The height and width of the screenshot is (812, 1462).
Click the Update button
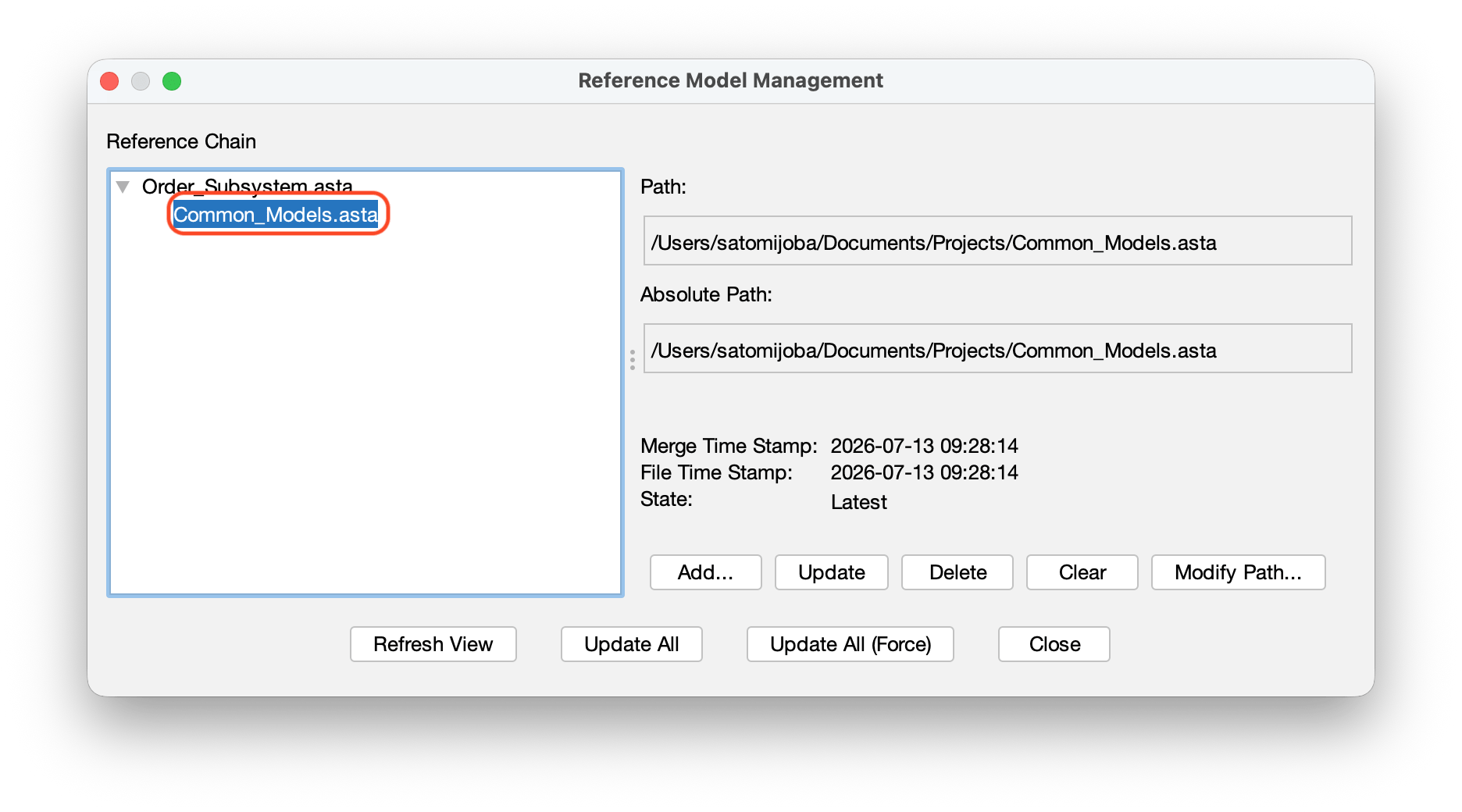point(831,572)
